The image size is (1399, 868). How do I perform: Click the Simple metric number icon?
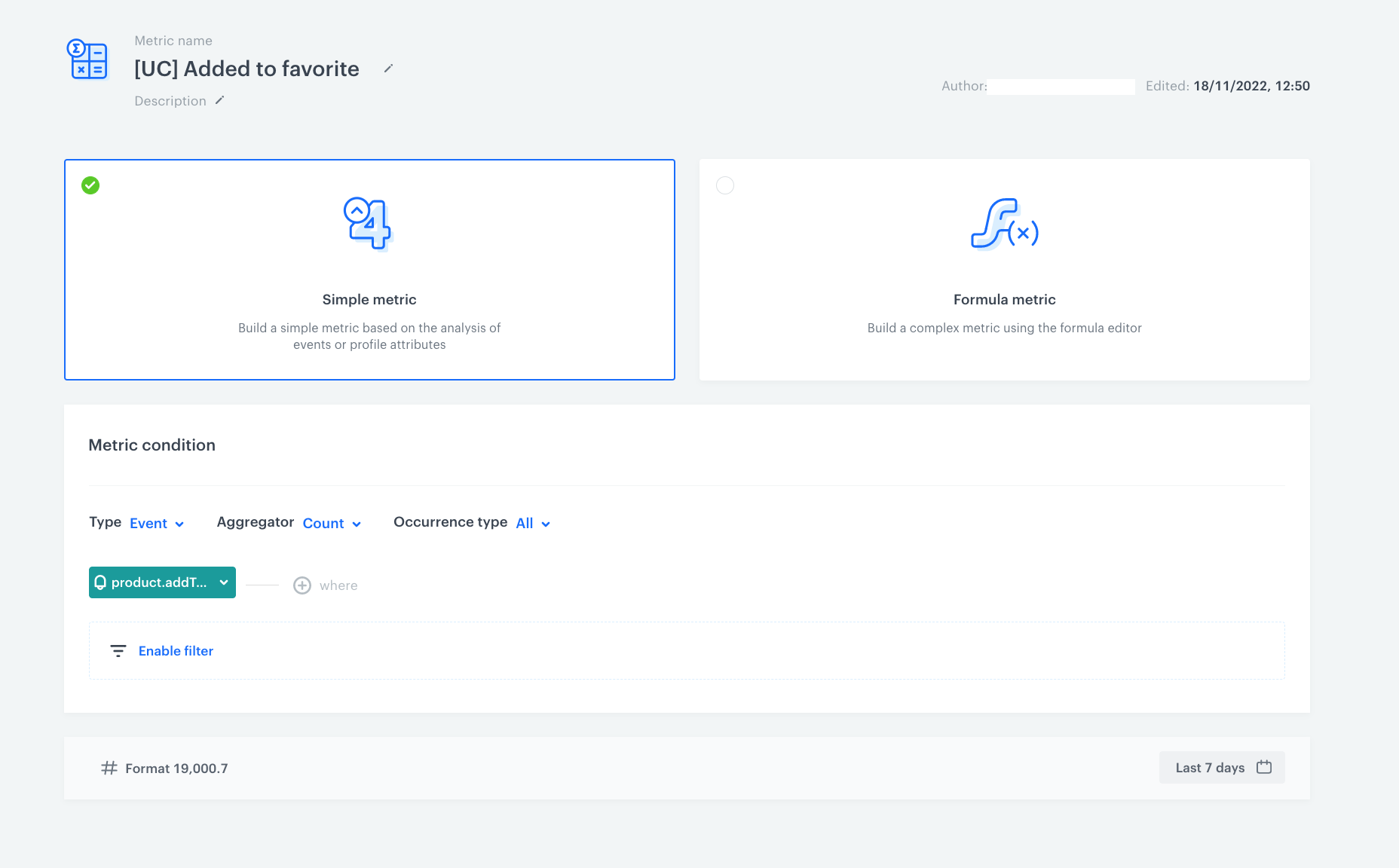point(369,224)
